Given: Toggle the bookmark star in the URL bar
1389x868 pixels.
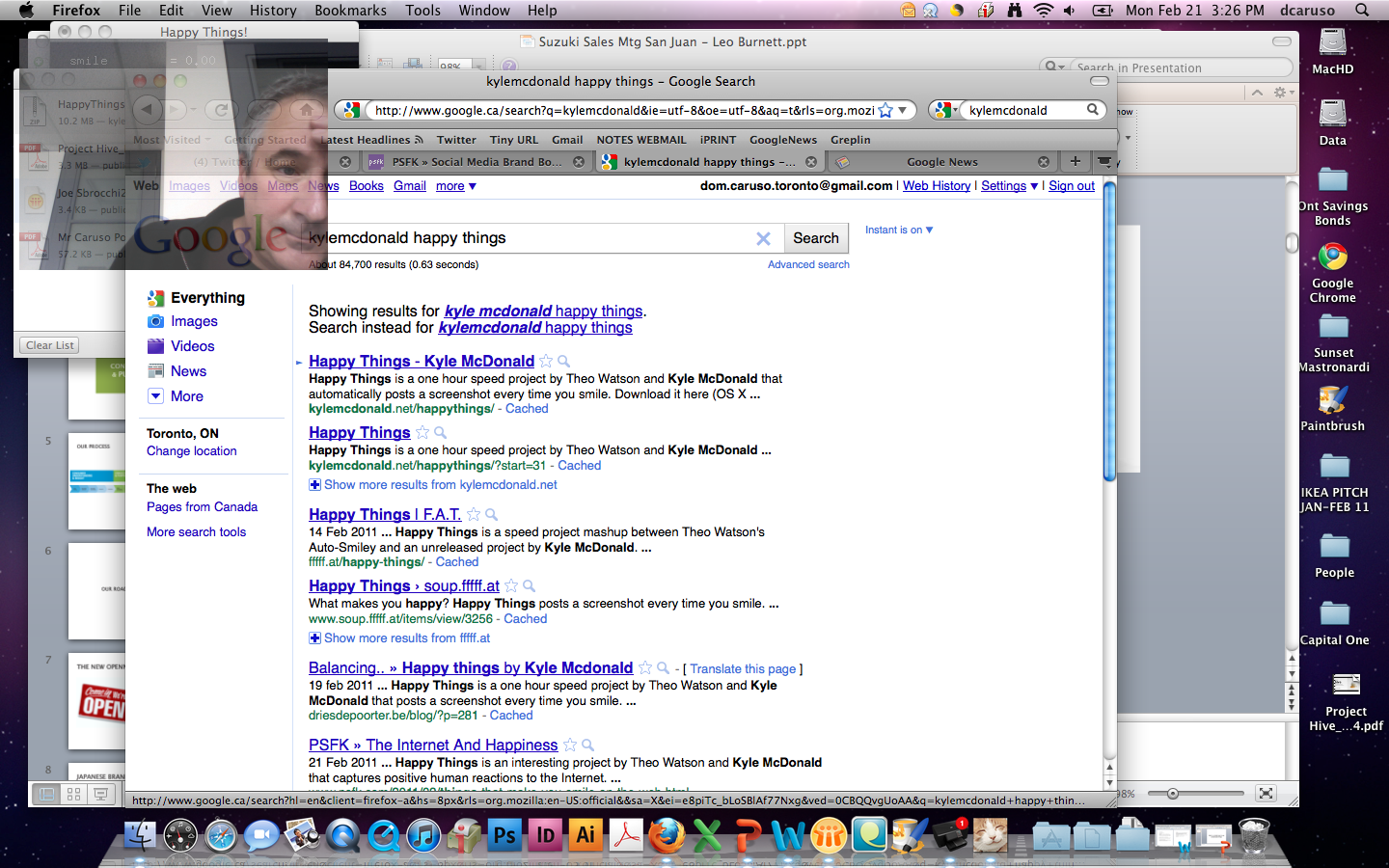Looking at the screenshot, I should 885,110.
